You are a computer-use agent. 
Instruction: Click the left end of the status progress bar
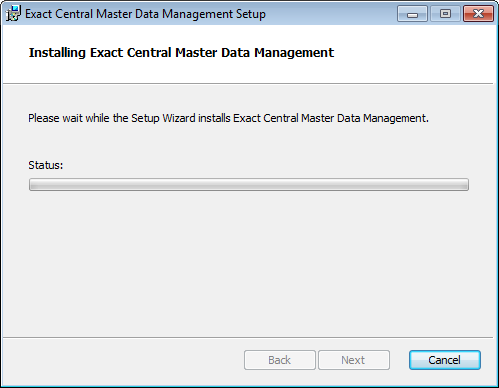[32, 184]
